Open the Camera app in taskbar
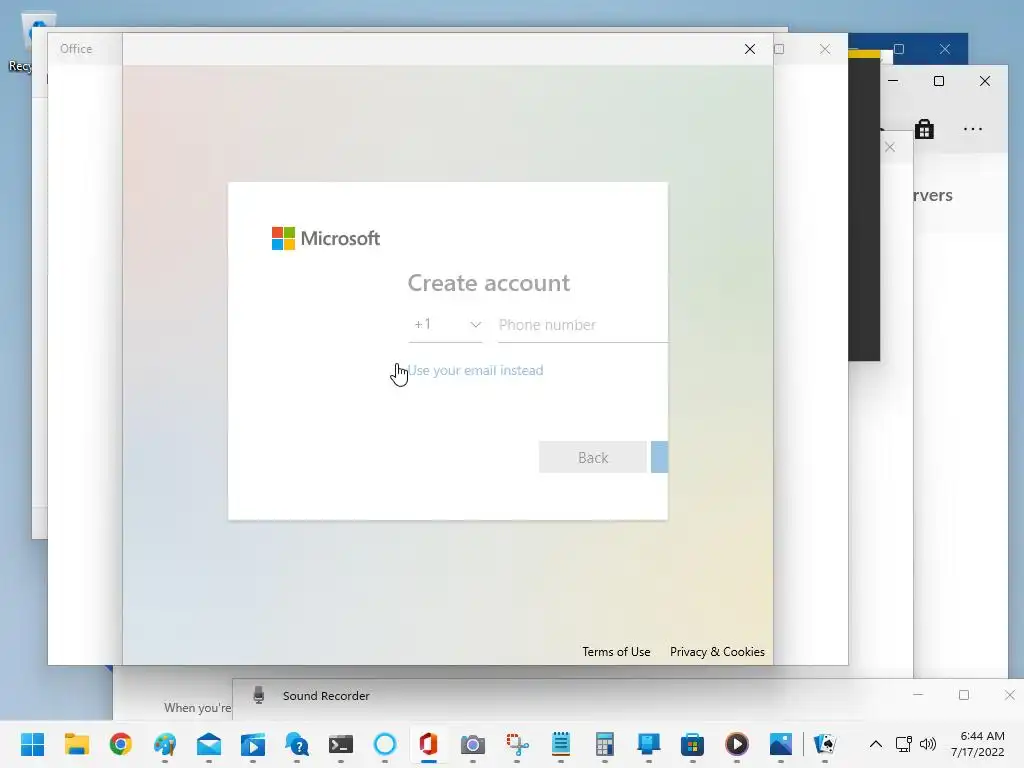Screen dimensions: 1024x768 click(473, 744)
